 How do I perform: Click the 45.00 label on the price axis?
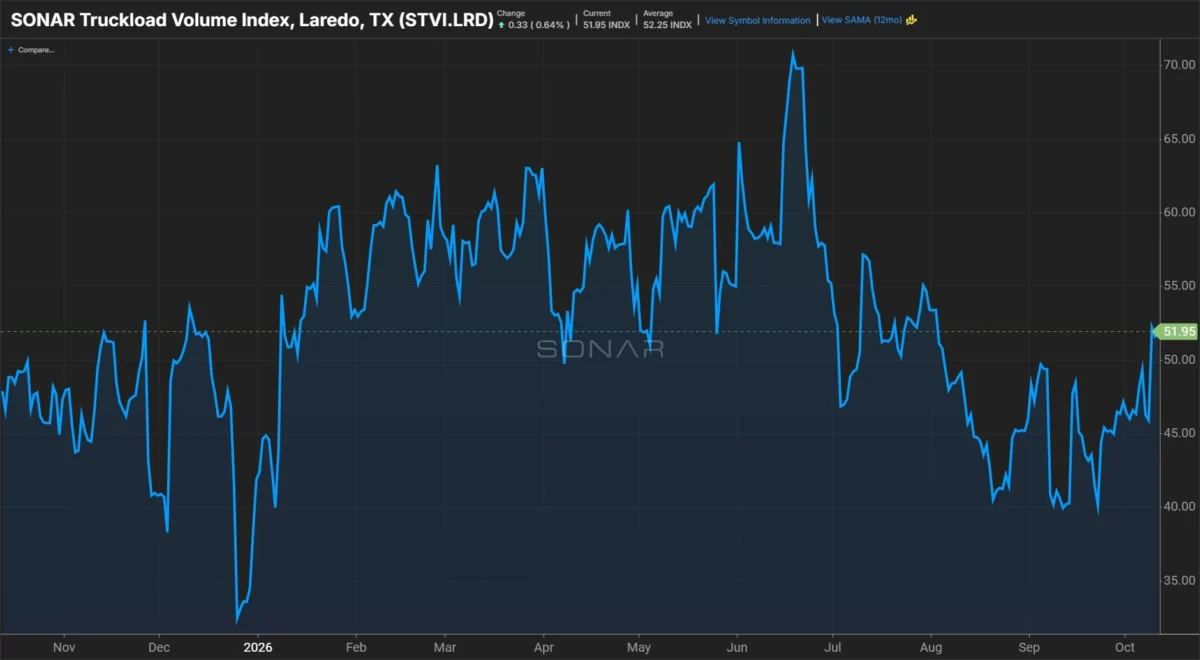pos(1178,433)
